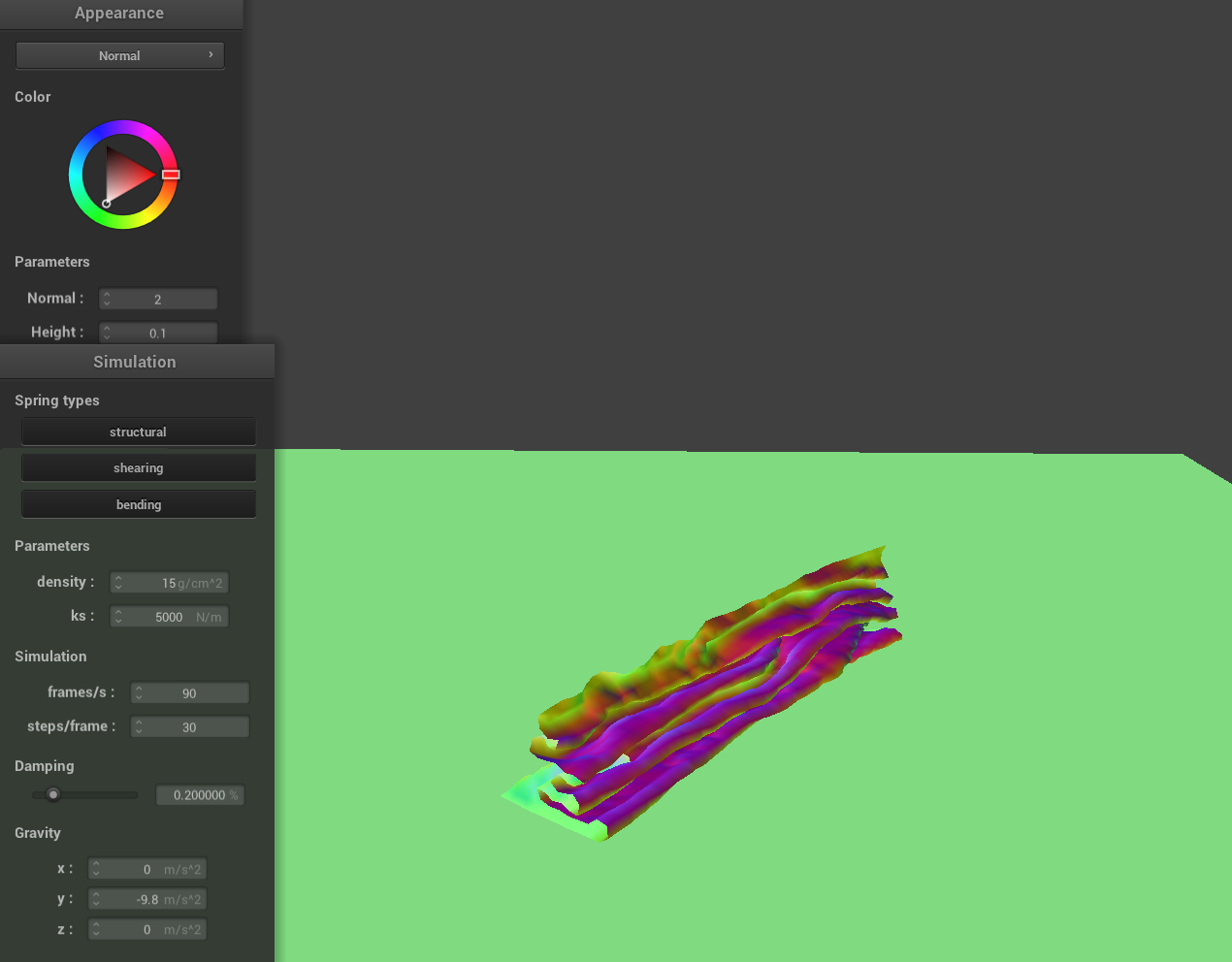The image size is (1232, 962).
Task: Click the density stepper arrows
Action: click(118, 583)
